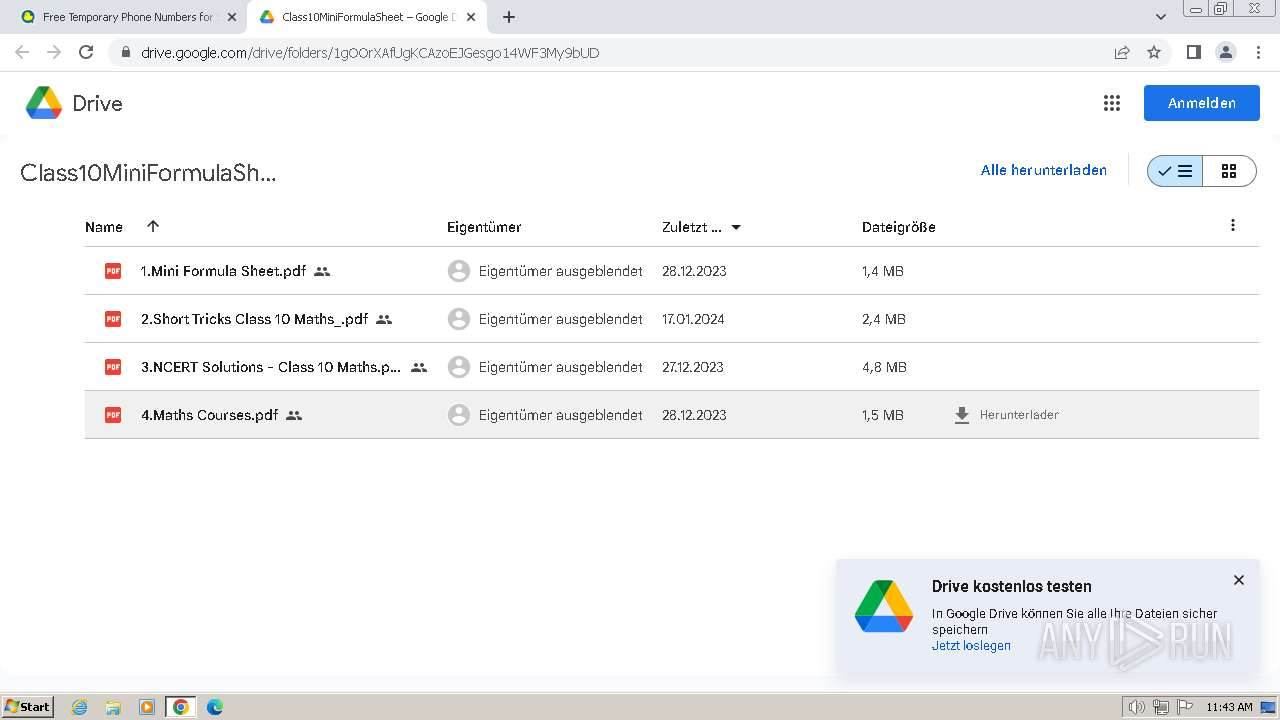
Task: Open the Zuletzt sort dropdown arrow
Action: [736, 227]
